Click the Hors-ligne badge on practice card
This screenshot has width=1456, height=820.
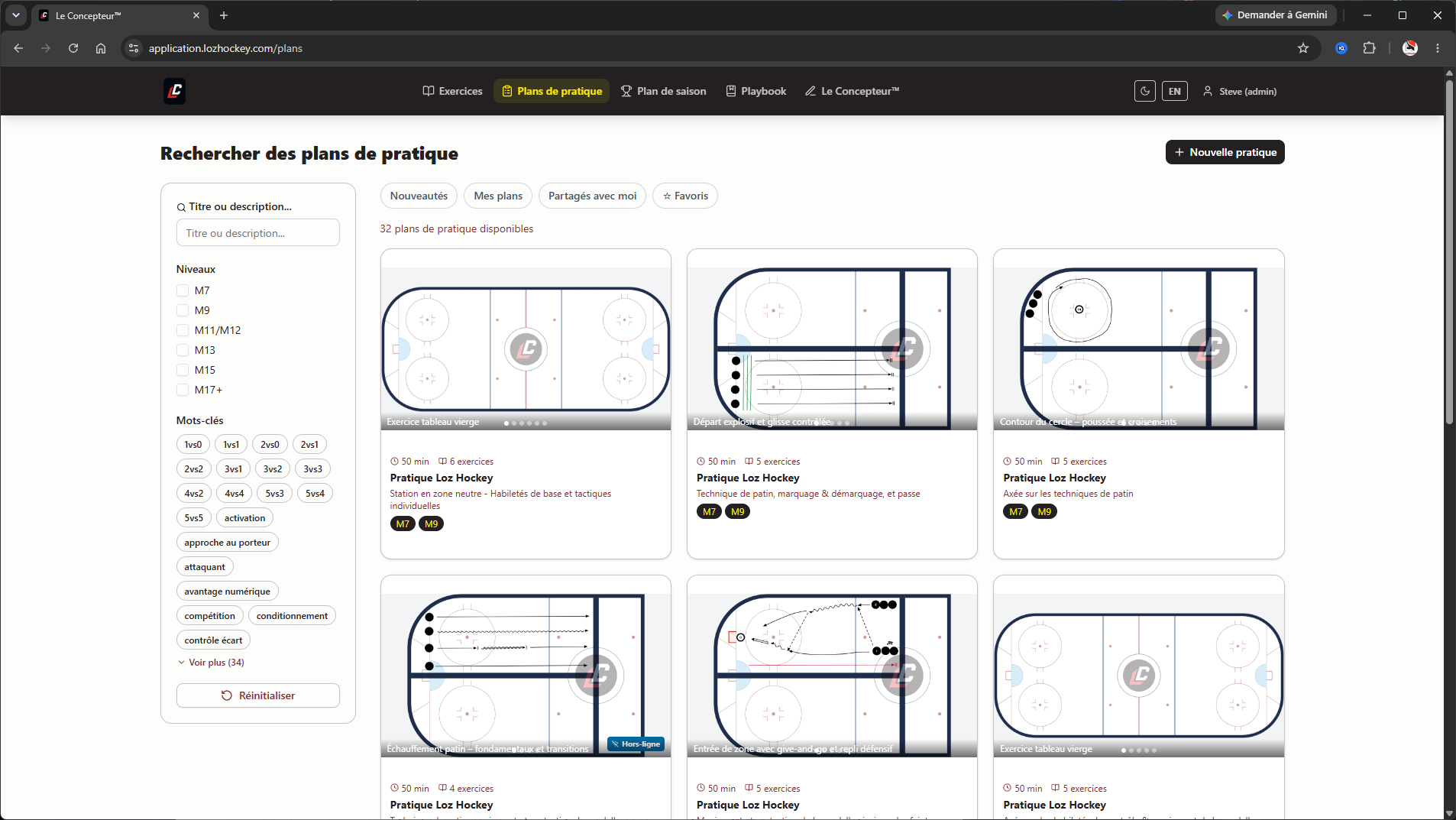[x=636, y=744]
